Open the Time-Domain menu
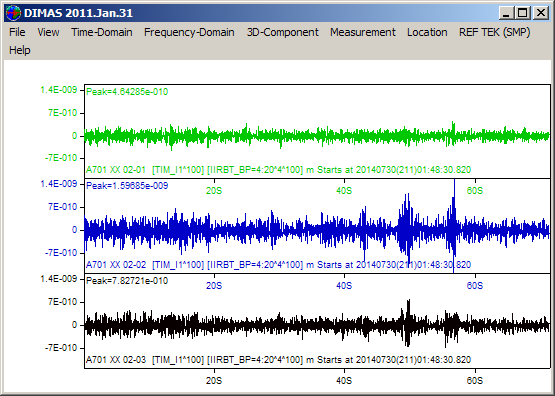 click(102, 32)
